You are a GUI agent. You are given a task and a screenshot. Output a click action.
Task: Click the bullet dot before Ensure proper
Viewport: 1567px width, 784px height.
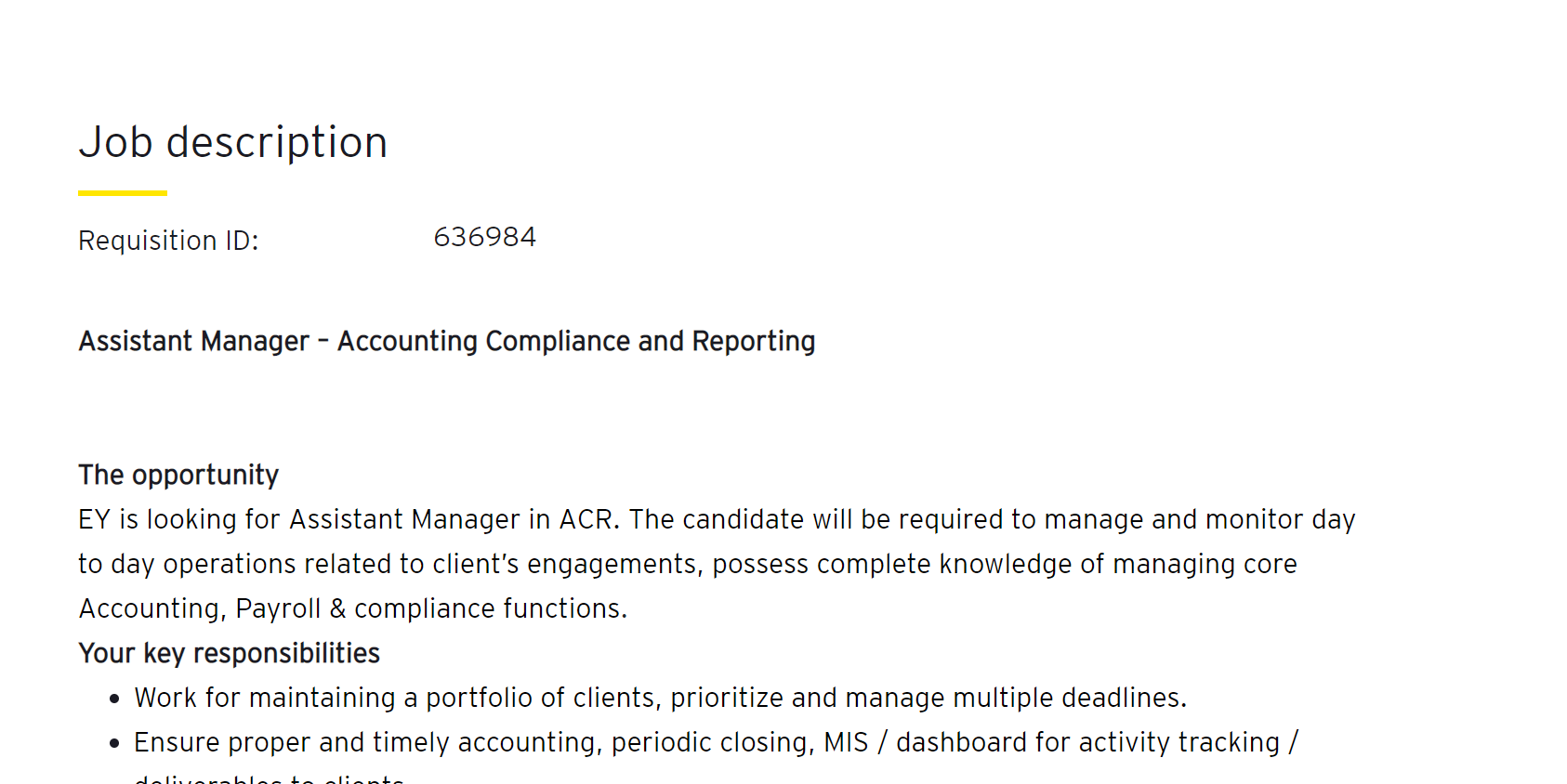tap(114, 743)
